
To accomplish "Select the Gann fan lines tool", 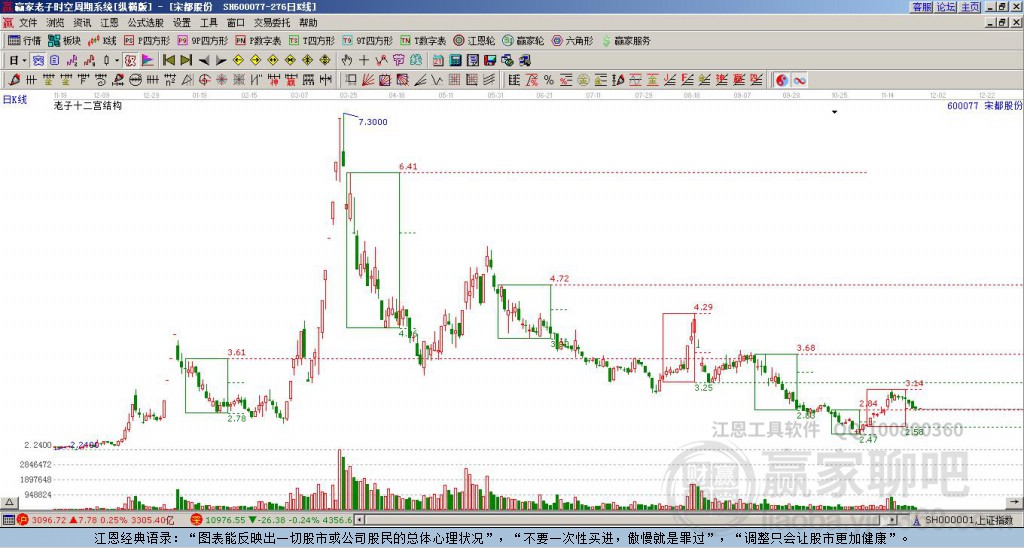I will coord(368,80).
